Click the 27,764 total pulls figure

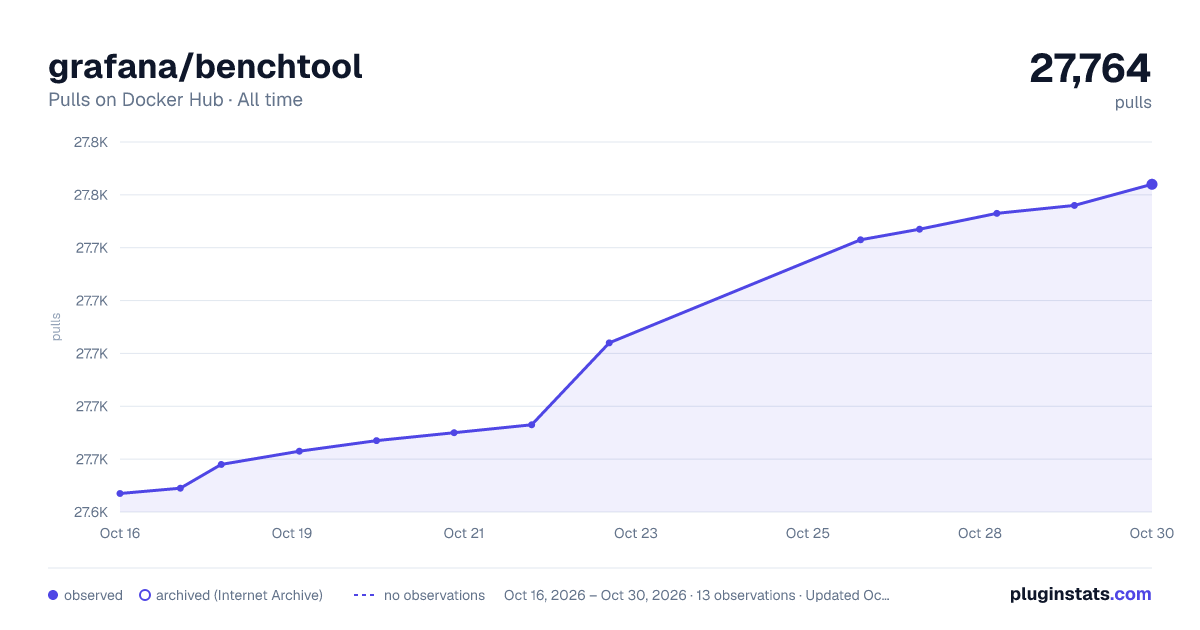coord(1090,68)
